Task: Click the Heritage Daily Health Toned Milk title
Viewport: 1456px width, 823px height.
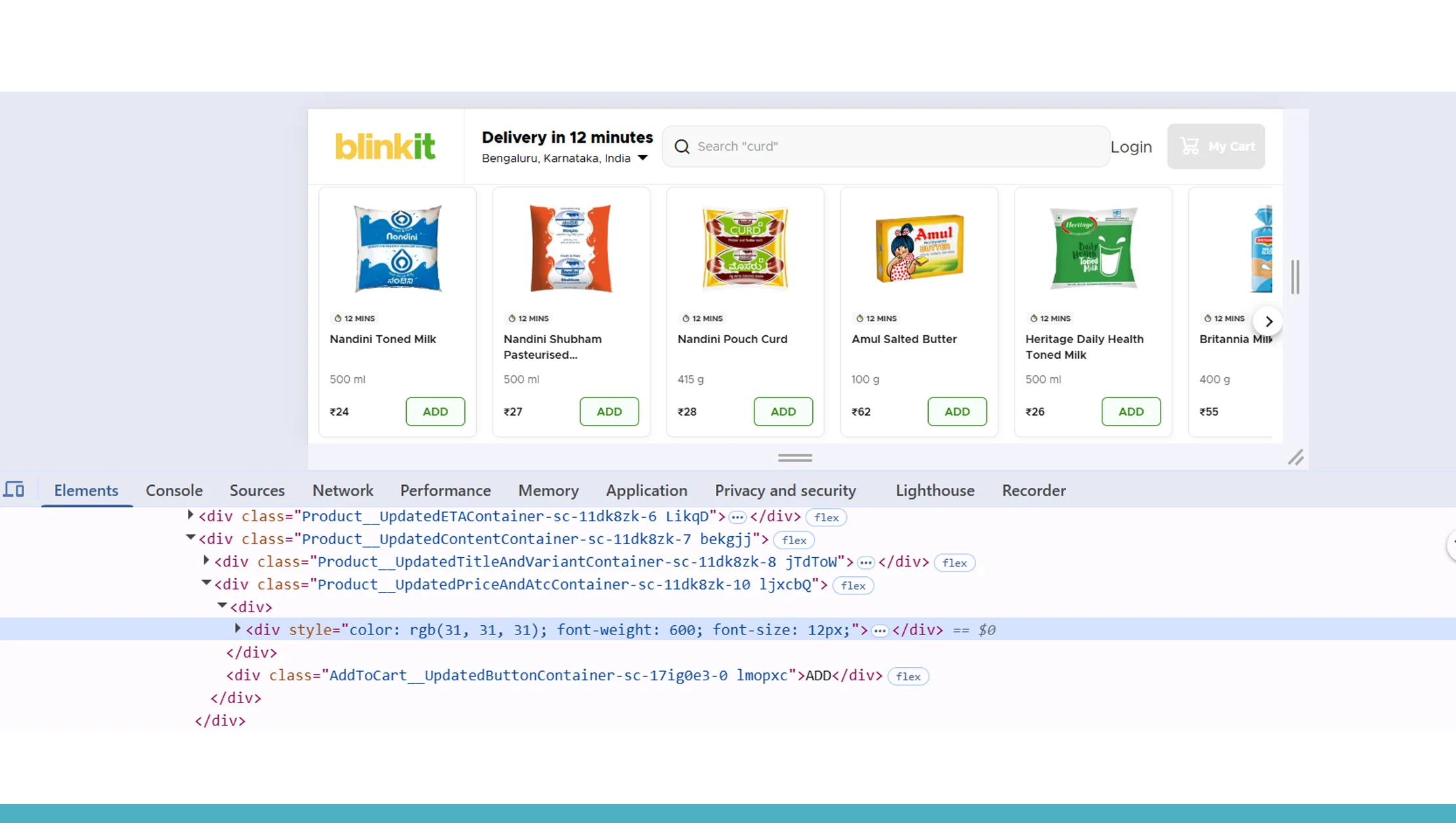Action: click(1084, 347)
